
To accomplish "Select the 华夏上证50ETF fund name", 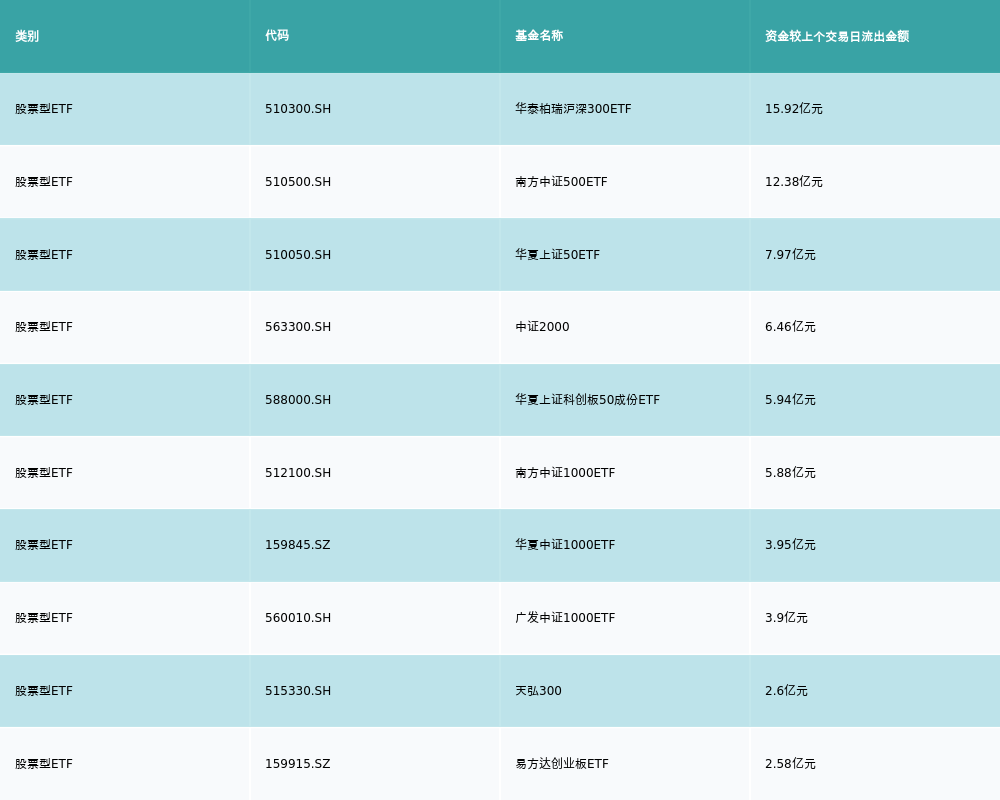I will (557, 255).
